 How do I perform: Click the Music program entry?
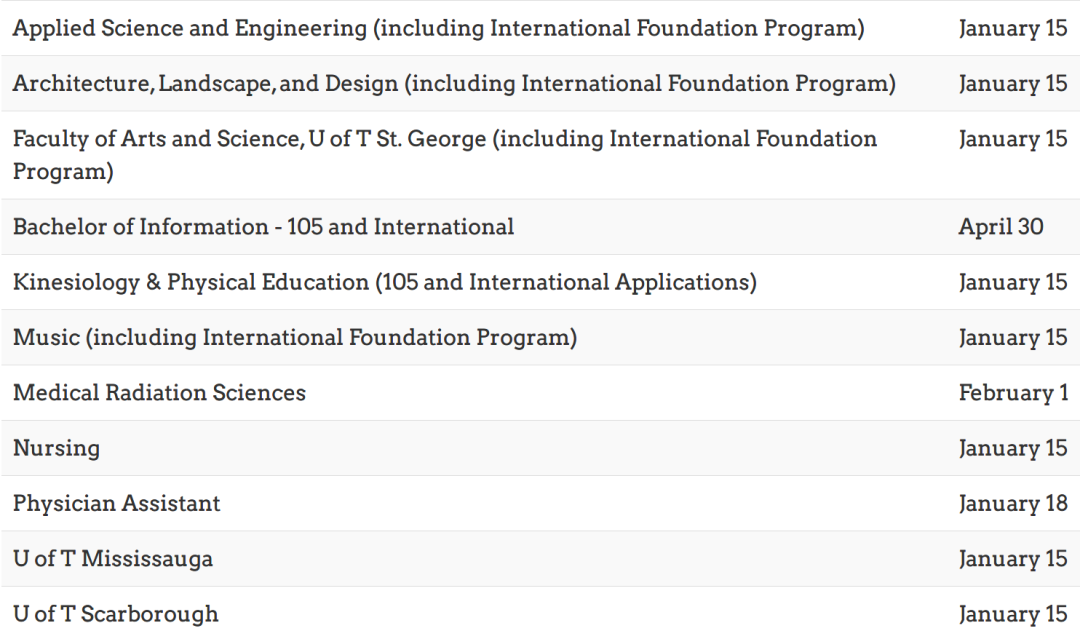tap(295, 338)
